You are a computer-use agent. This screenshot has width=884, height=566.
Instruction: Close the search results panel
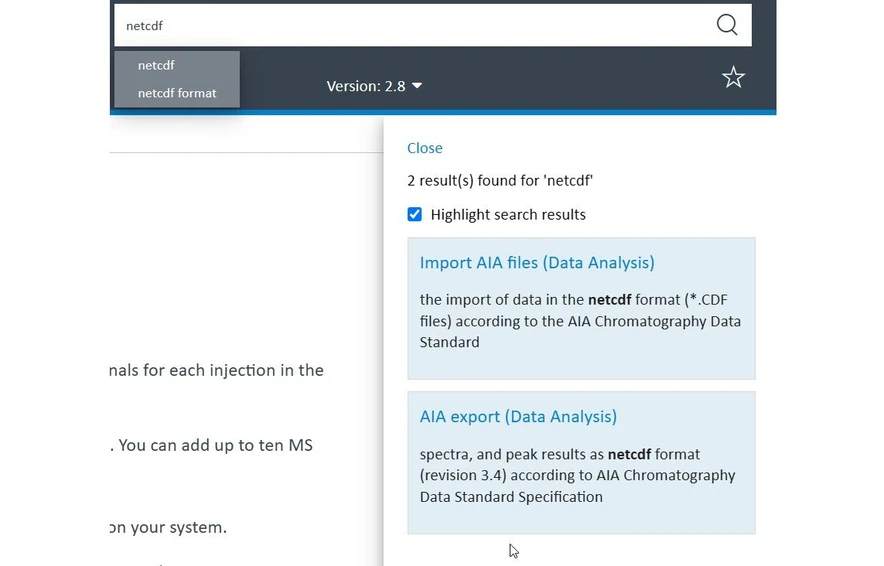point(424,148)
